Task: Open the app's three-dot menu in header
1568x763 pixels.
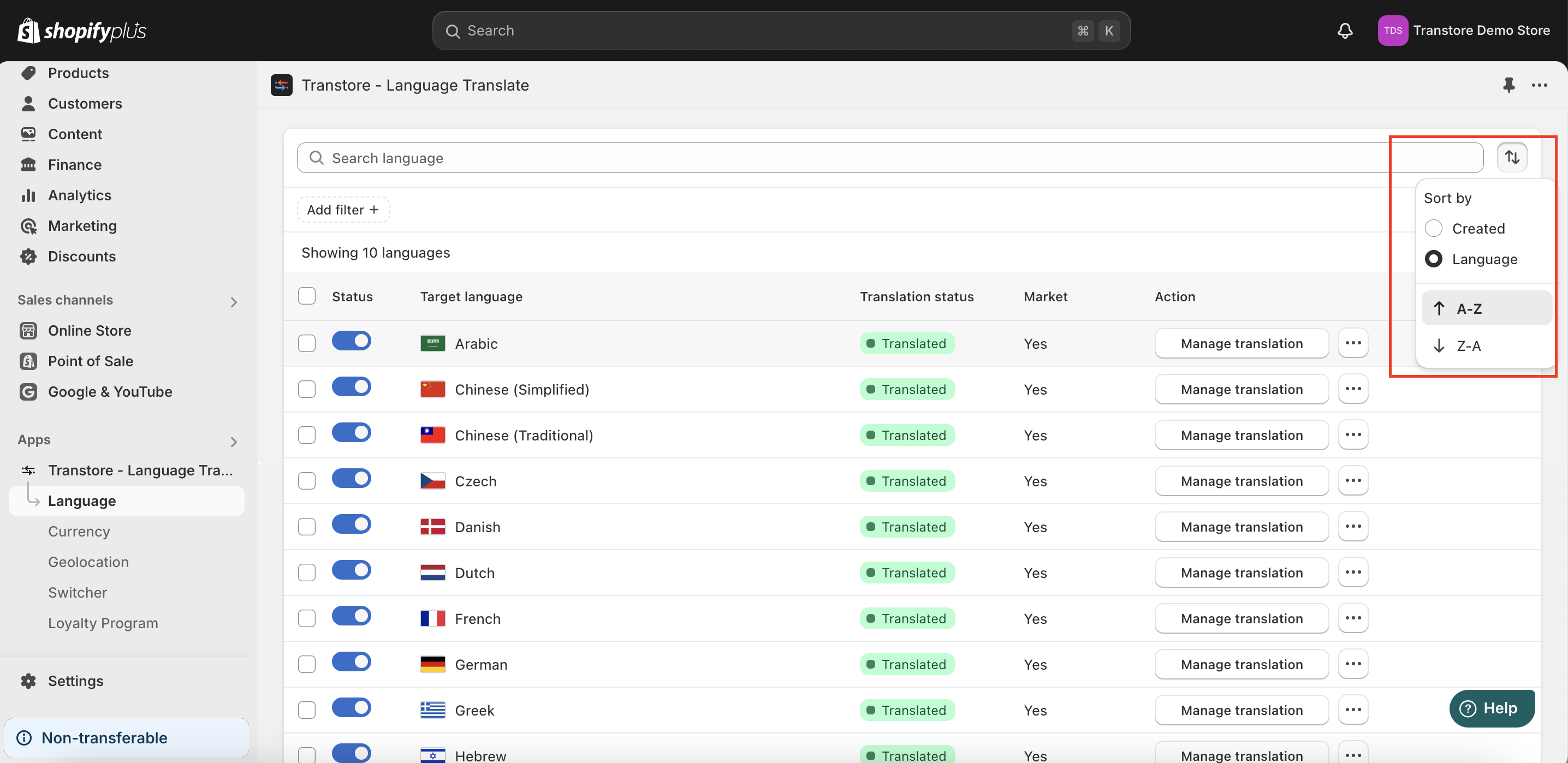Action: 1539,85
